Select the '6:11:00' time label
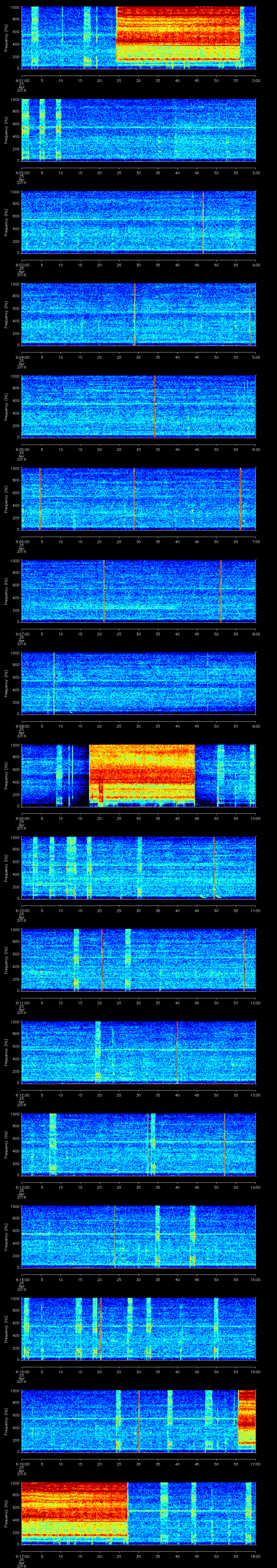 point(22,1003)
